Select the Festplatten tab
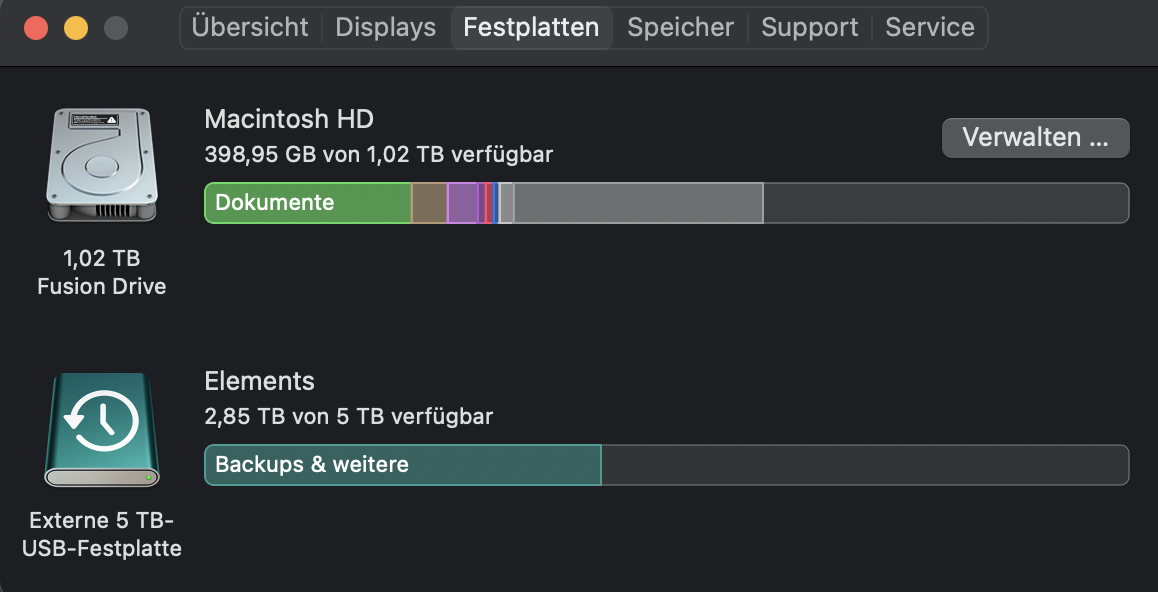 pyautogui.click(x=531, y=27)
